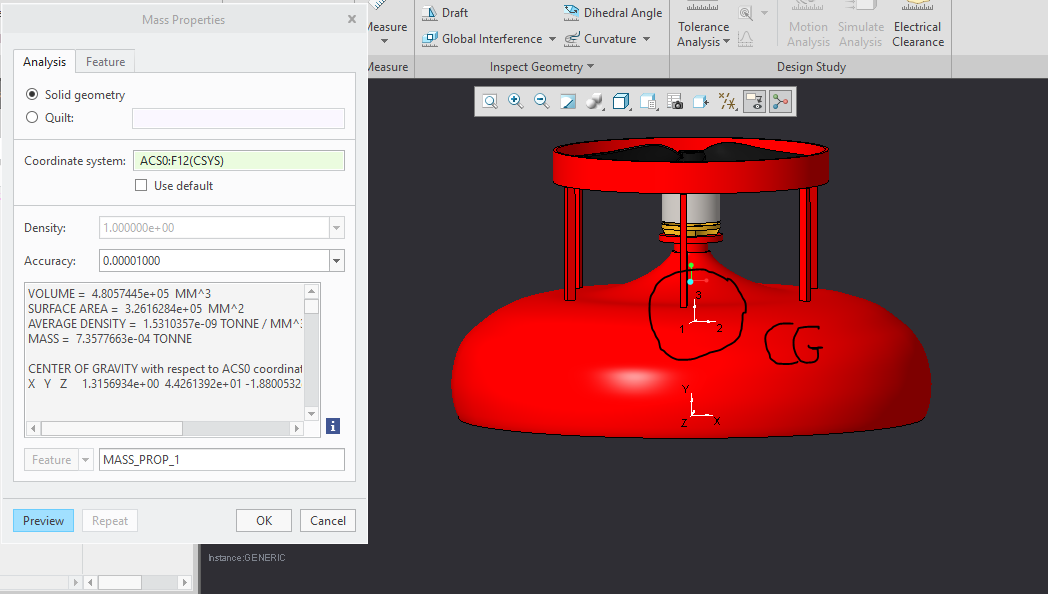This screenshot has width=1048, height=594.
Task: Click the results scroll-left arrow
Action: coord(33,428)
